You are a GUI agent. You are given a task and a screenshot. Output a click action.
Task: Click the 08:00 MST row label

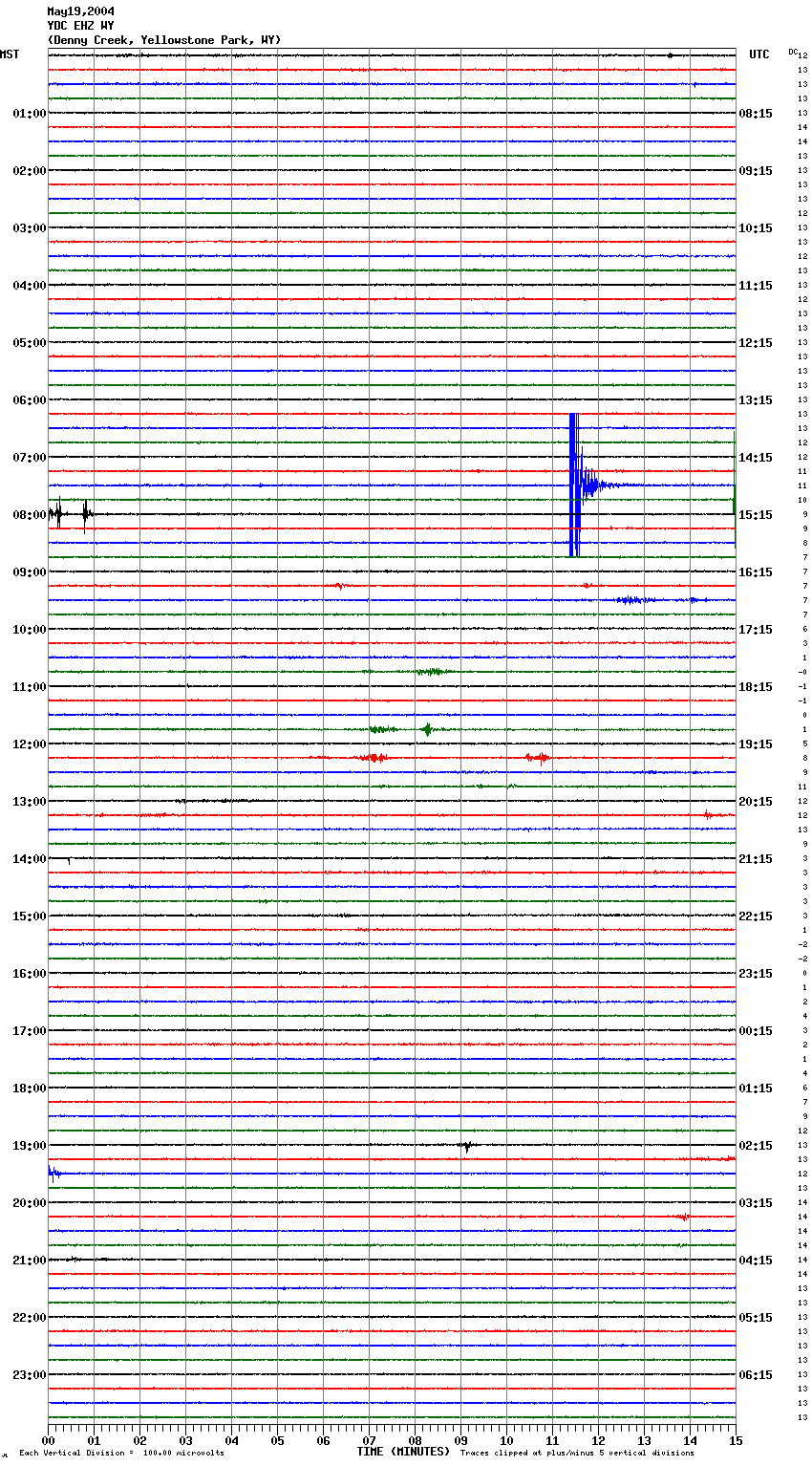tap(30, 515)
